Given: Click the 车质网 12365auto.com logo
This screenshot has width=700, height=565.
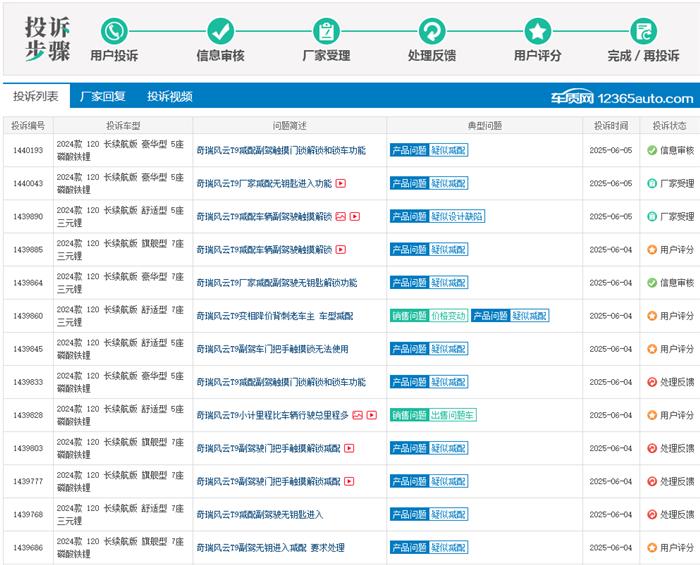Looking at the screenshot, I should click(x=622, y=97).
